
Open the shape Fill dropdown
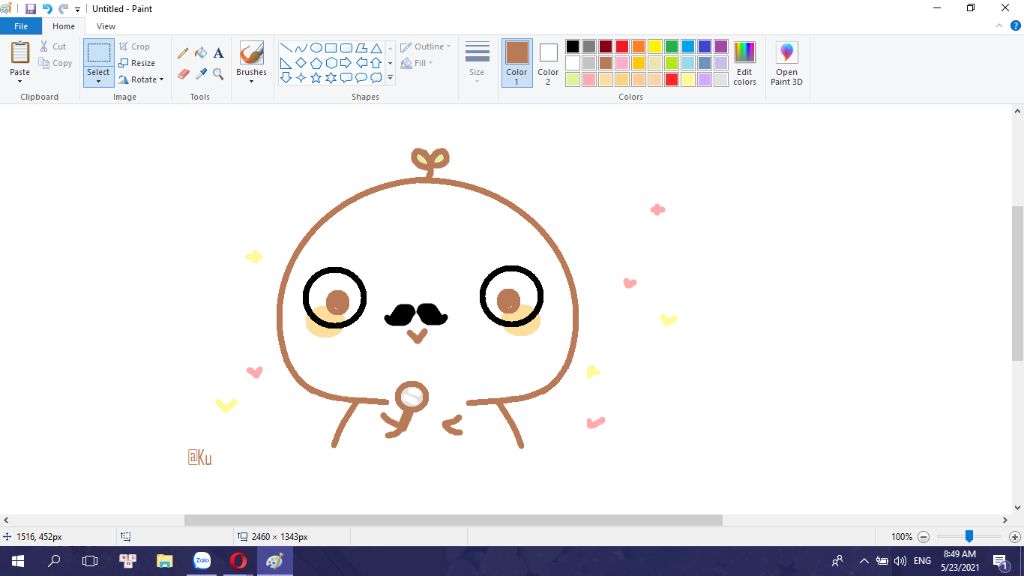417,63
